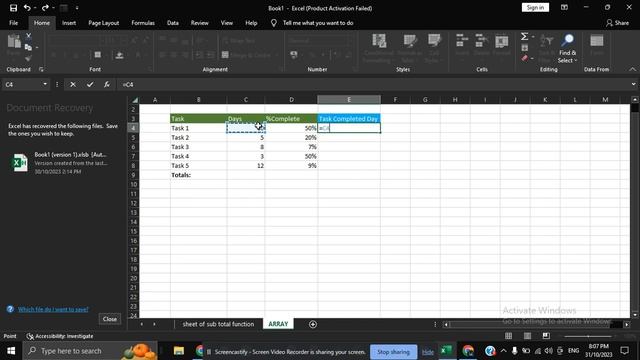
Task: Close the Document Recovery pane
Action: [109, 319]
